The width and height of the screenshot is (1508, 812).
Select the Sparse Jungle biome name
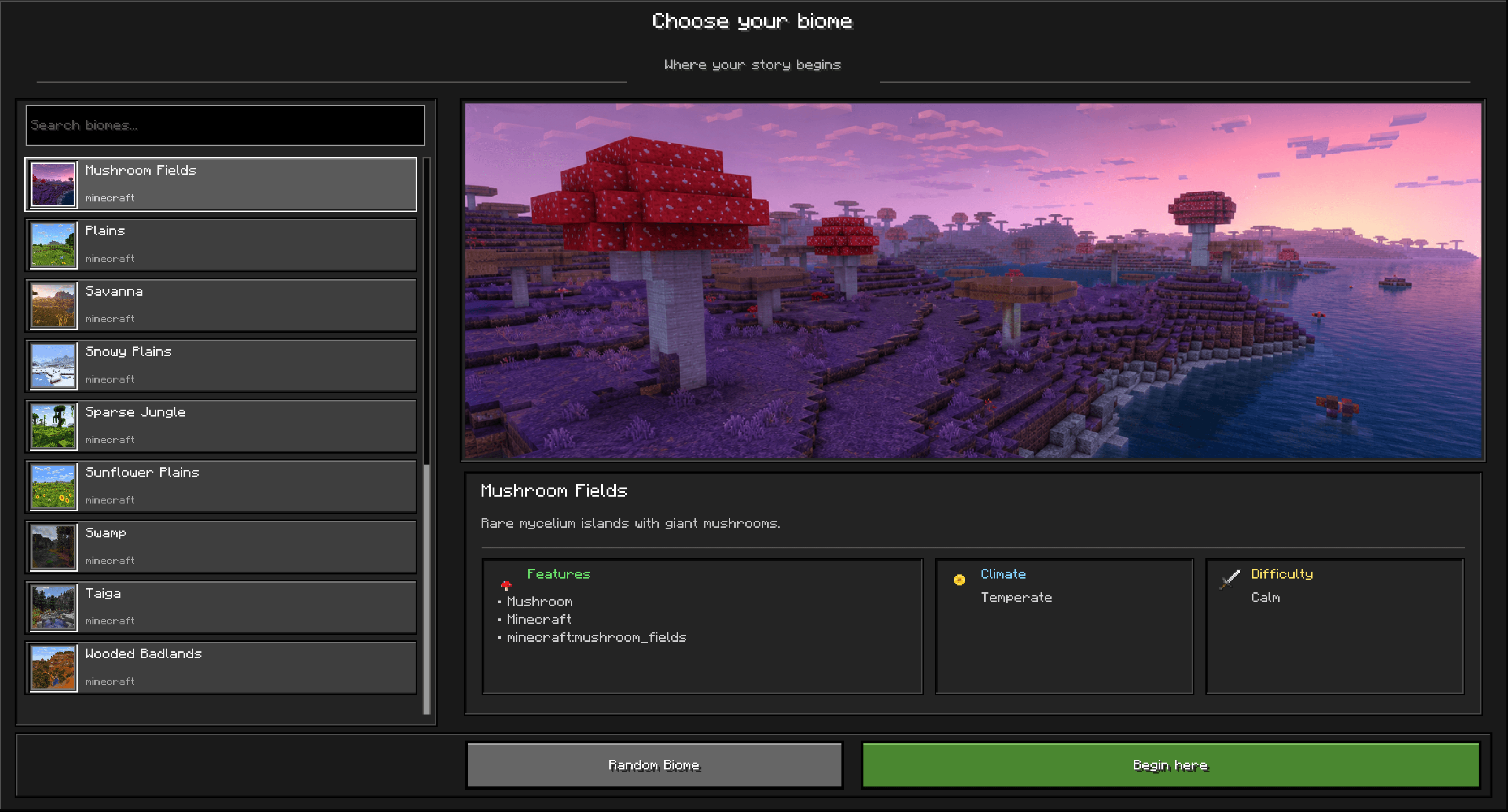135,412
